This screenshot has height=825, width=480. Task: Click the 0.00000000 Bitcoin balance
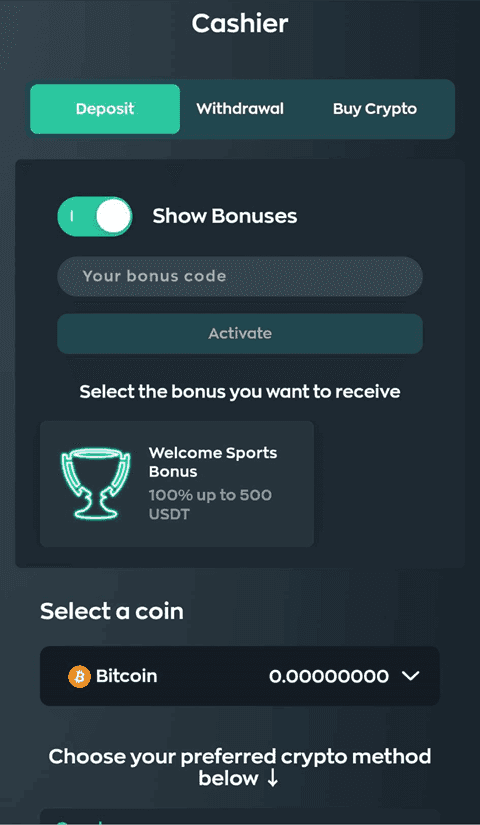329,677
